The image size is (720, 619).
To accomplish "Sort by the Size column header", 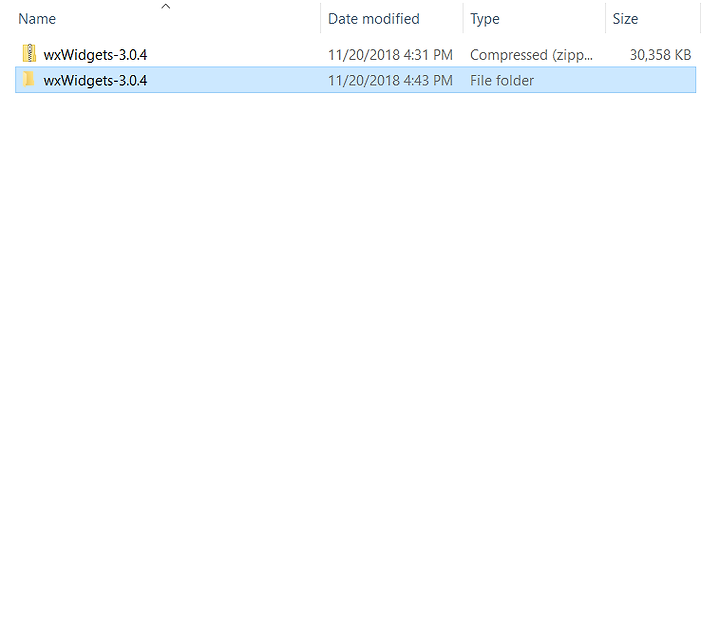I will (625, 19).
